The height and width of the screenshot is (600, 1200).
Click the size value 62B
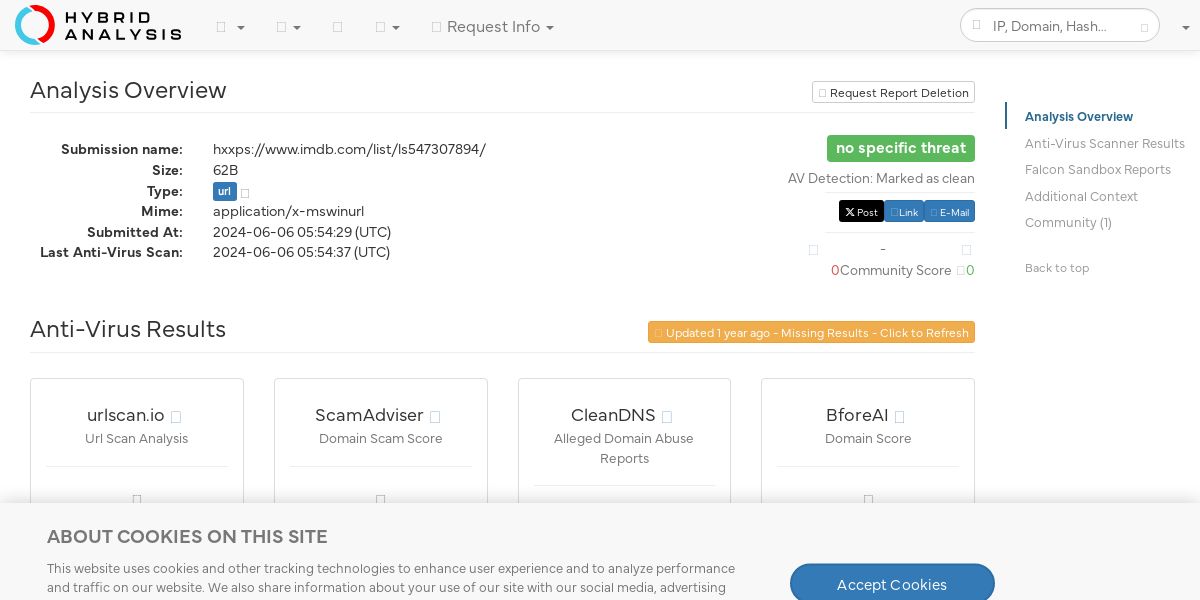(x=226, y=170)
